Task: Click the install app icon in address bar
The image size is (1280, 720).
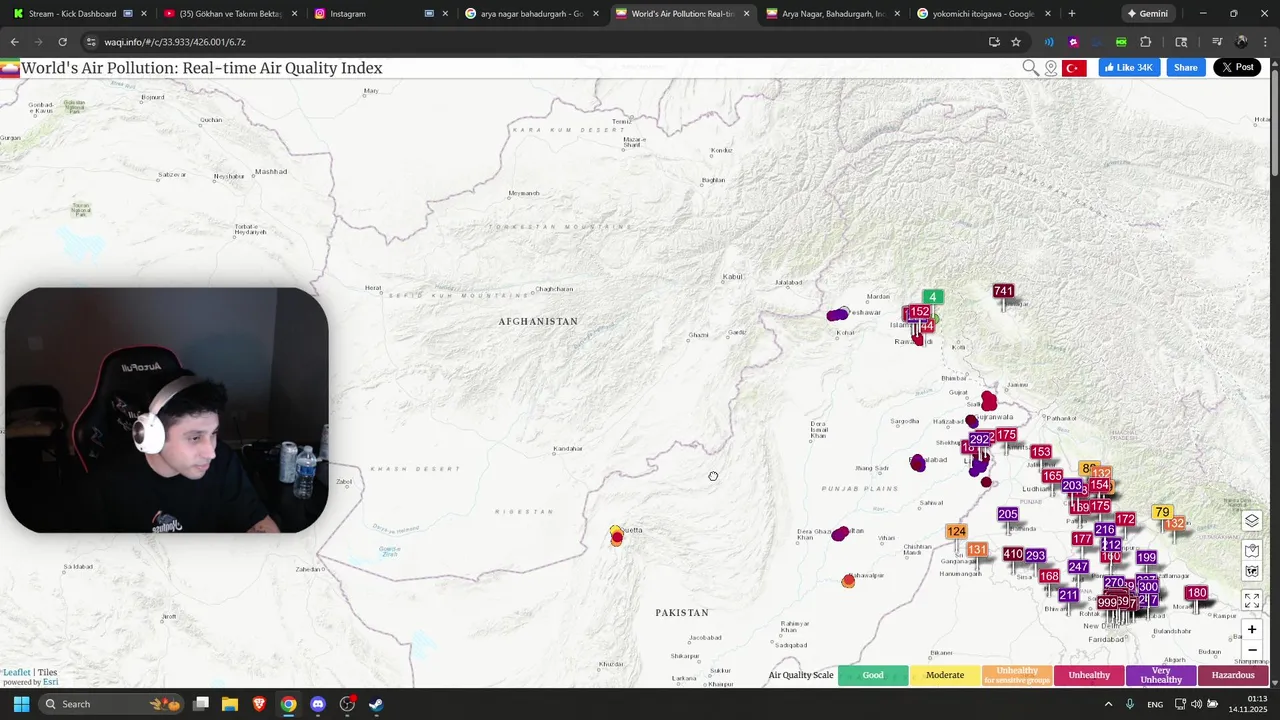Action: pyautogui.click(x=994, y=42)
